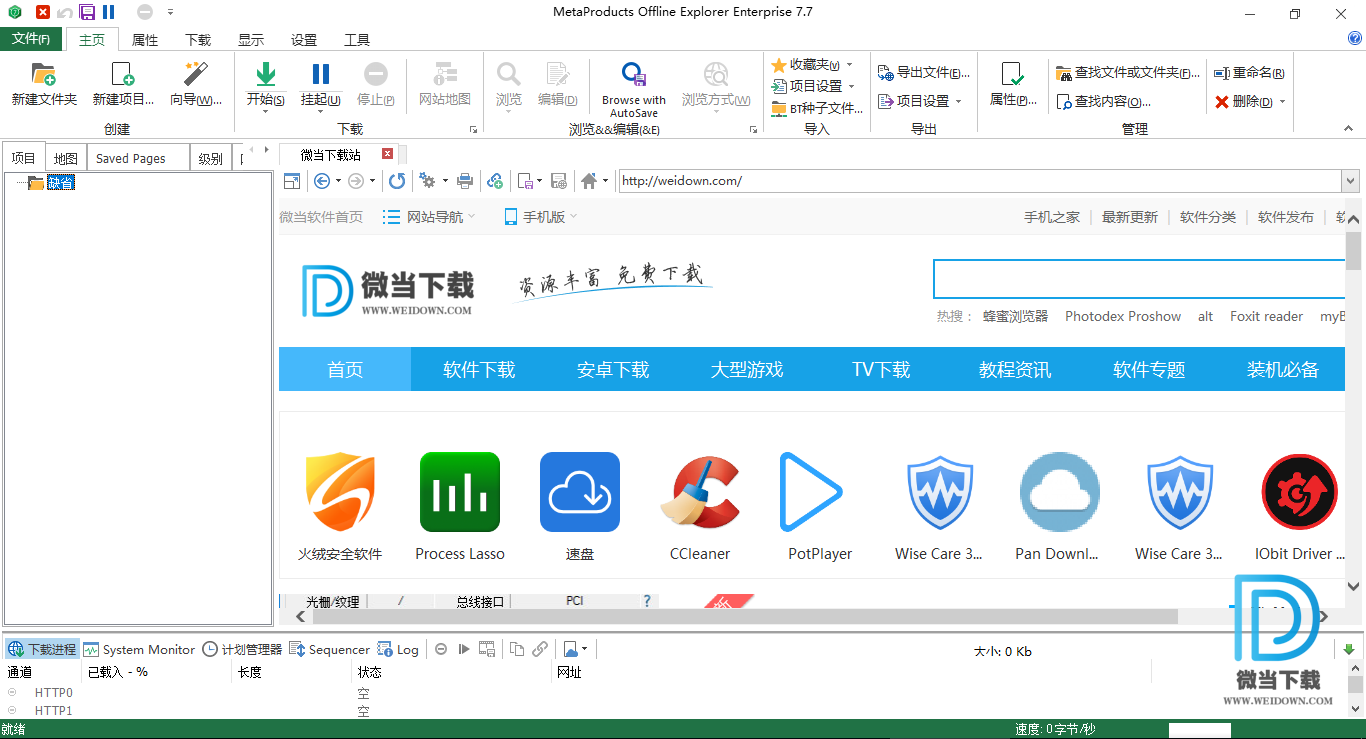Expand 项目设置 dropdown in 导出 group
Screen dimensions: 1366x739
958,101
